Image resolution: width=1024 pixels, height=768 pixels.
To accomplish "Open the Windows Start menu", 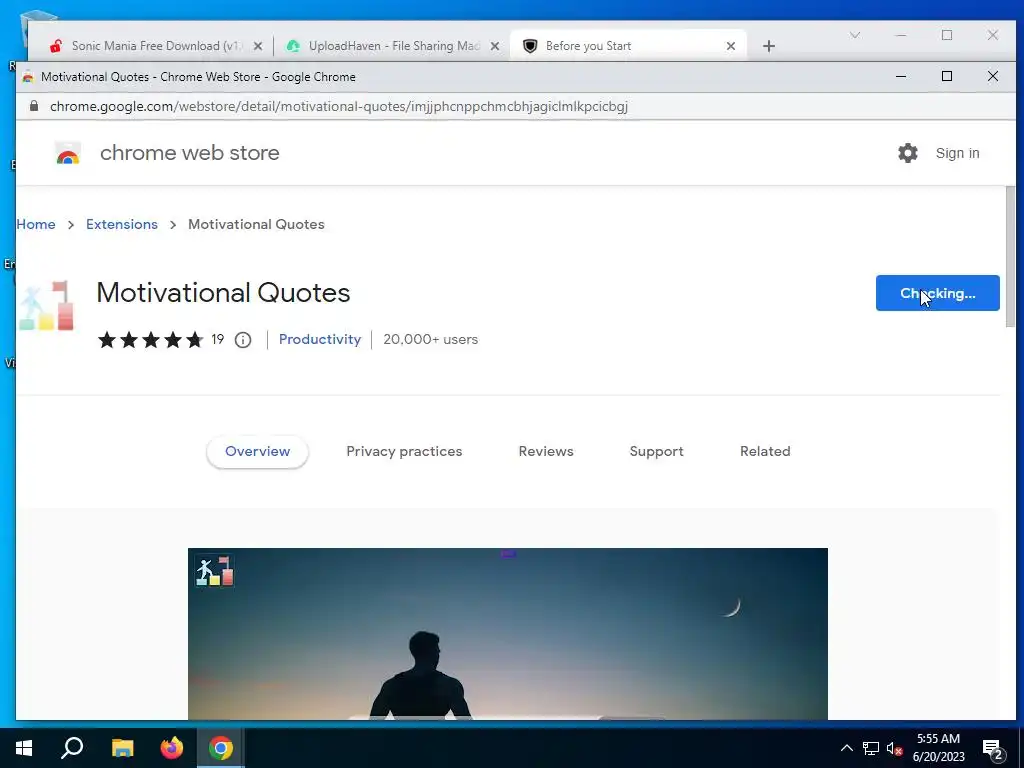I will point(24,748).
